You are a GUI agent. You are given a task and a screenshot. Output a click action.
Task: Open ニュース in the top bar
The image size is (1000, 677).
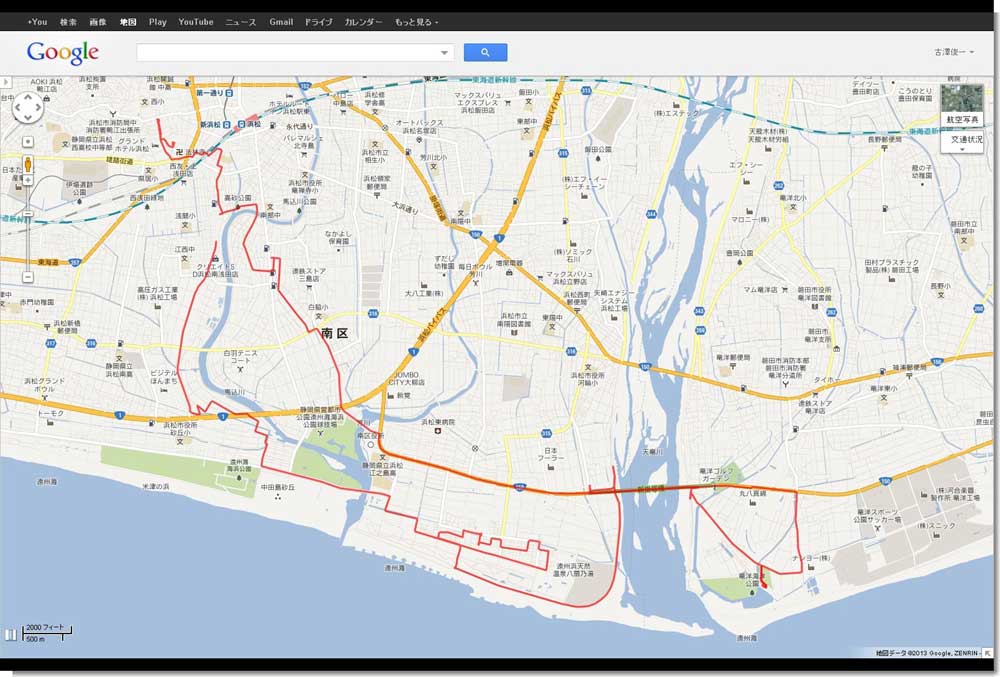(240, 22)
